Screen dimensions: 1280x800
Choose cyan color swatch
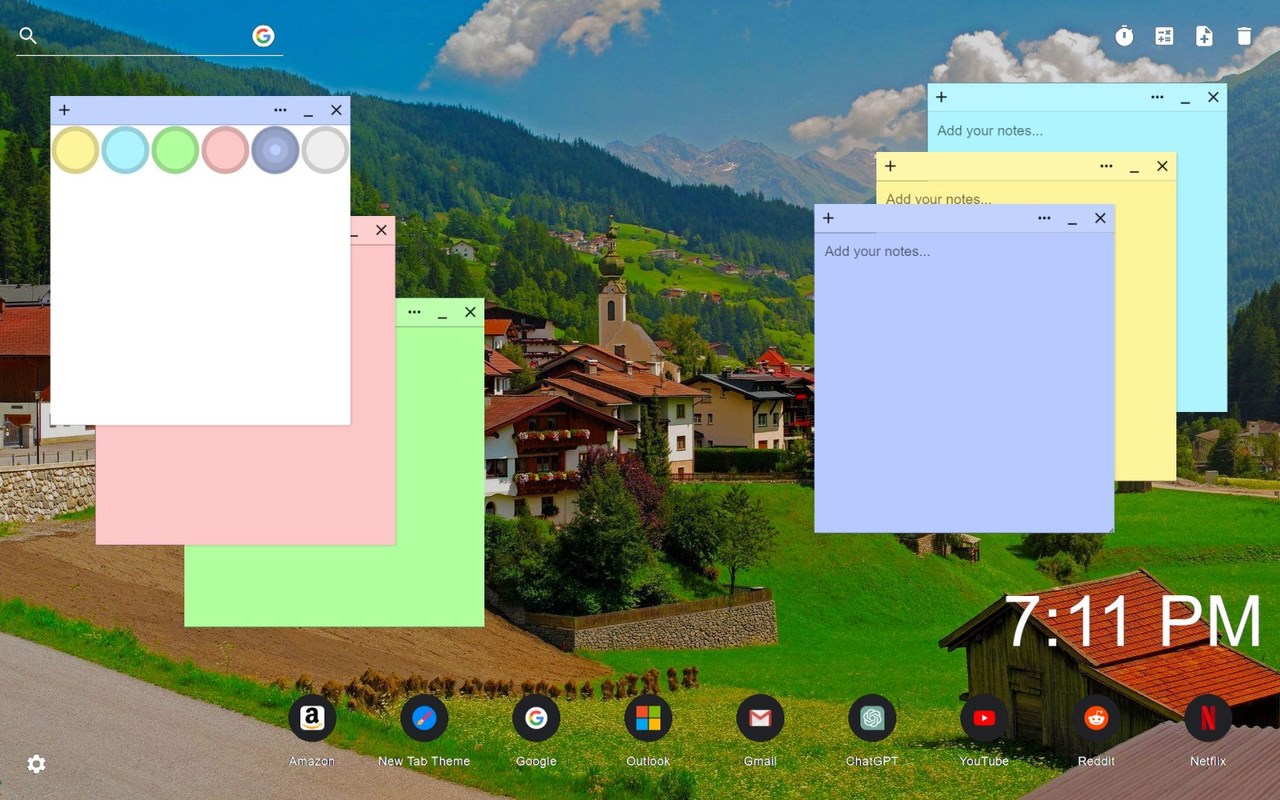(125, 150)
